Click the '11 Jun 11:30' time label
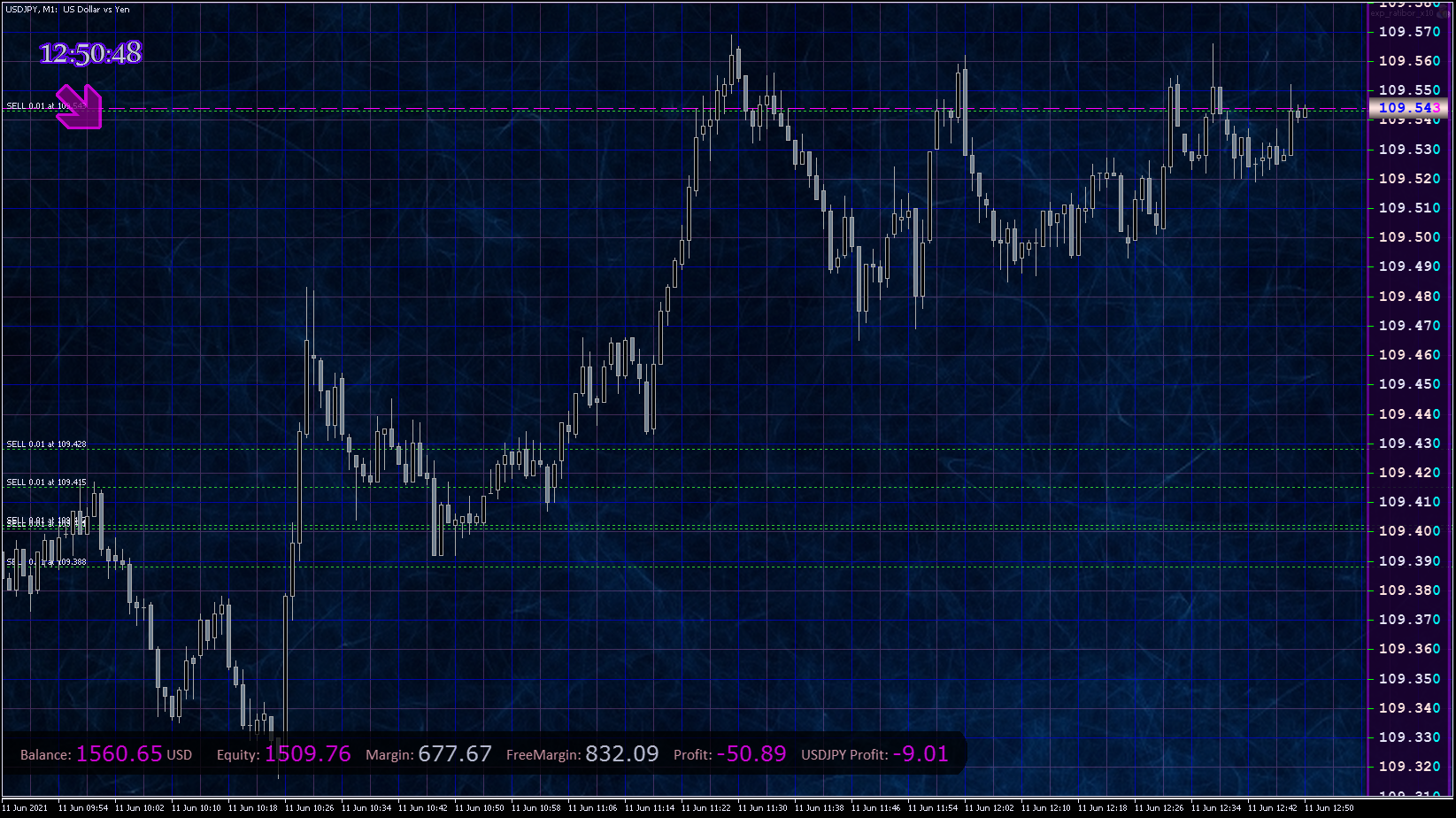 (763, 807)
